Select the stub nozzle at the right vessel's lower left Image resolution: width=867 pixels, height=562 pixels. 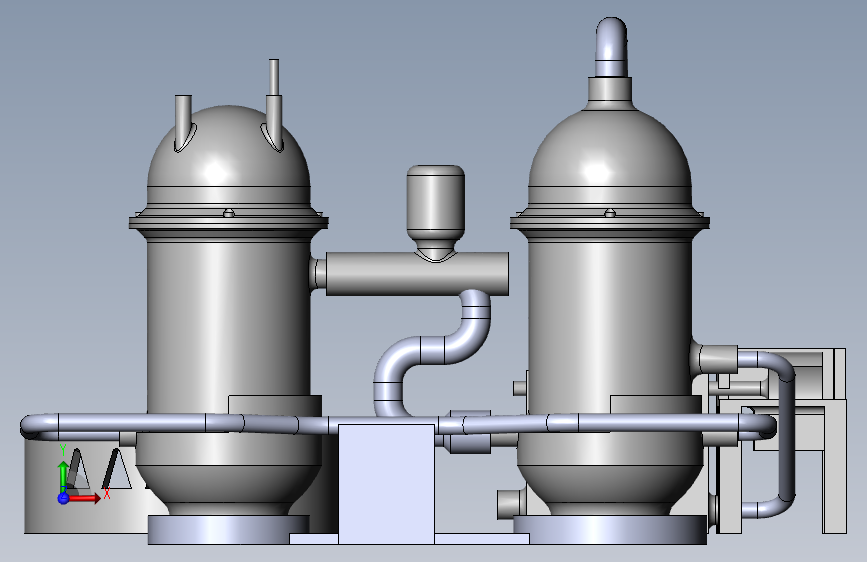[509, 504]
